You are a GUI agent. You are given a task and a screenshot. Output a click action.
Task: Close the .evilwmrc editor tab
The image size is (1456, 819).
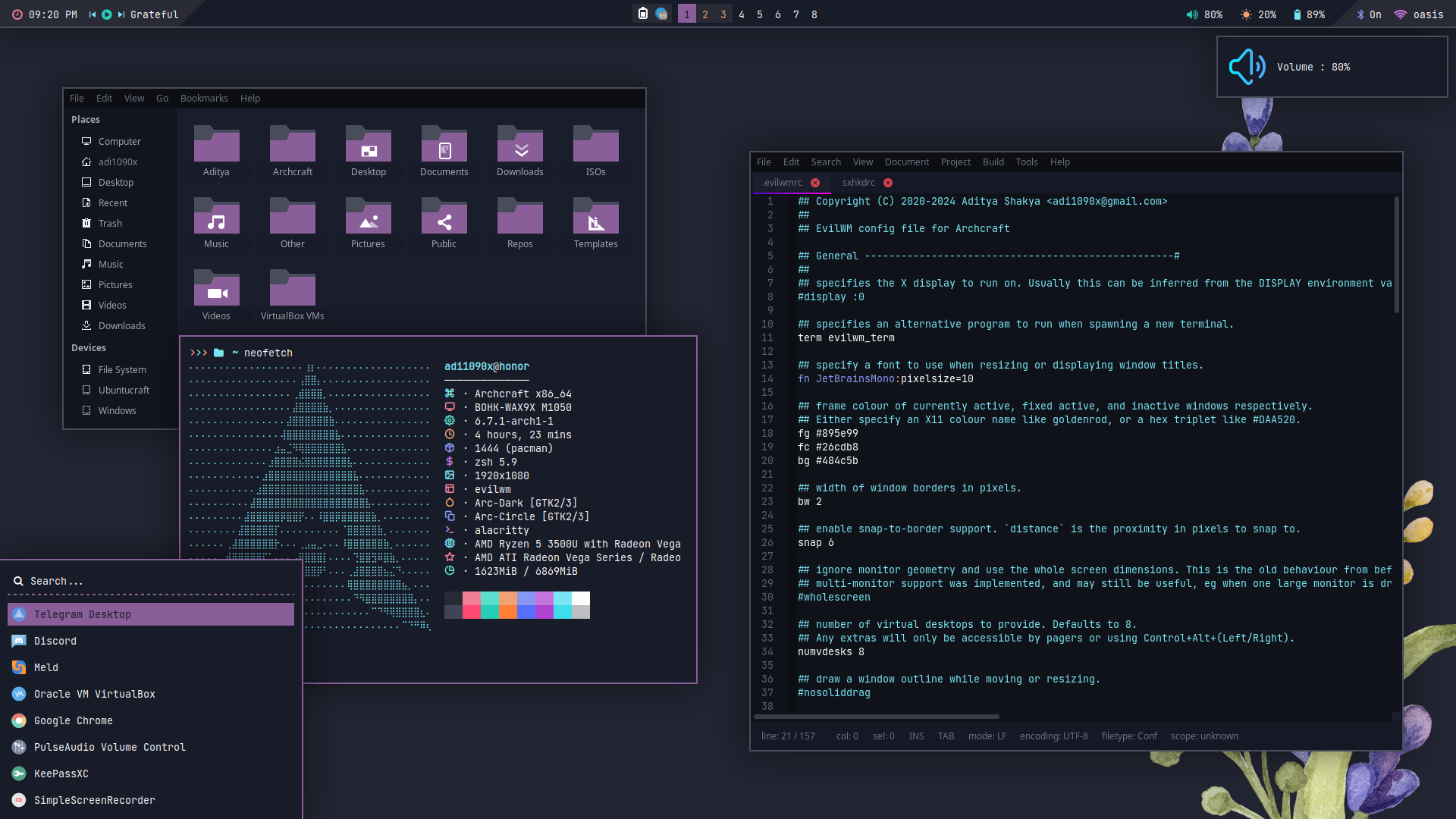(x=815, y=183)
